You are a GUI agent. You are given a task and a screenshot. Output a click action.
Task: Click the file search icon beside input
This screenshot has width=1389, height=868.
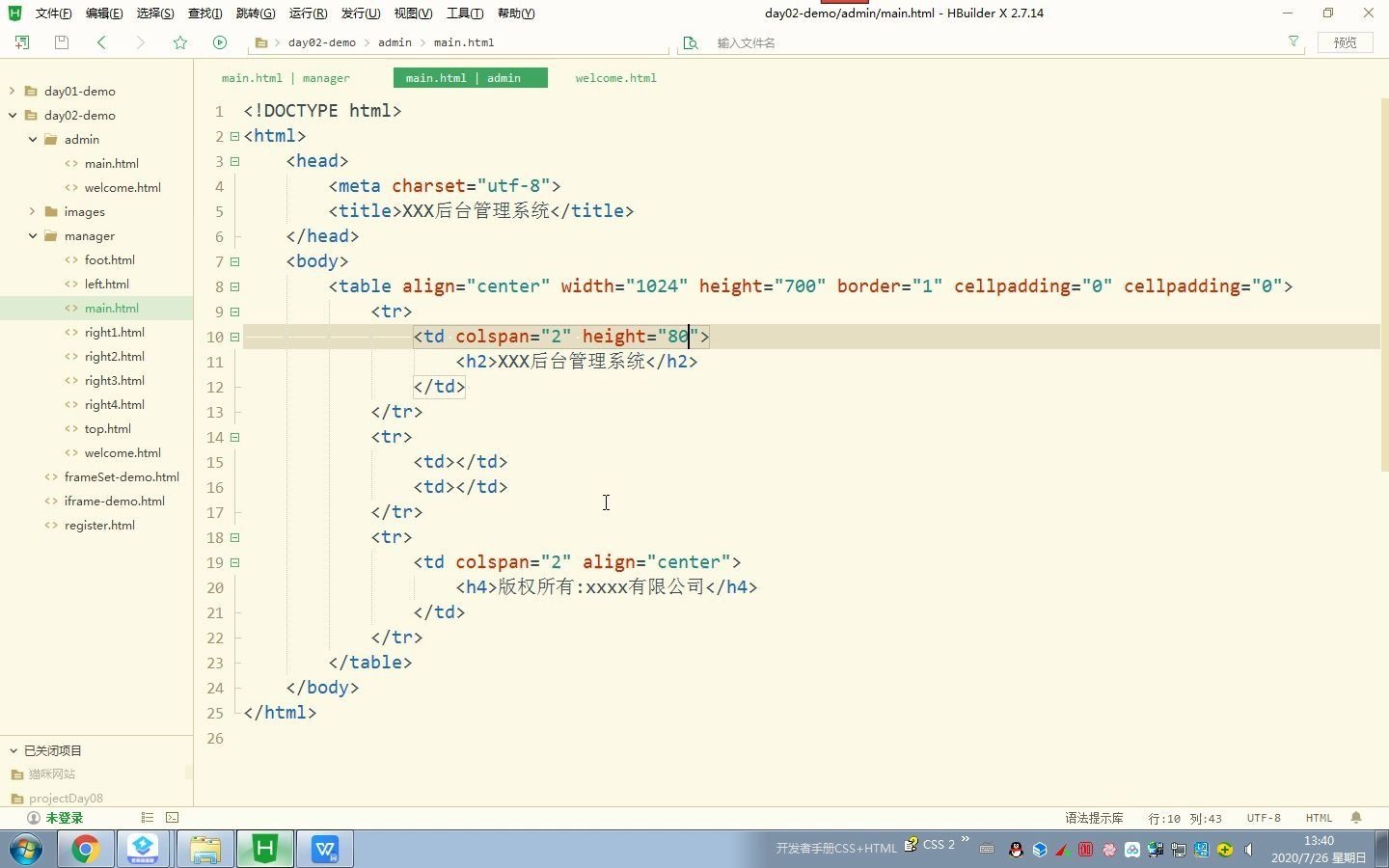[690, 42]
